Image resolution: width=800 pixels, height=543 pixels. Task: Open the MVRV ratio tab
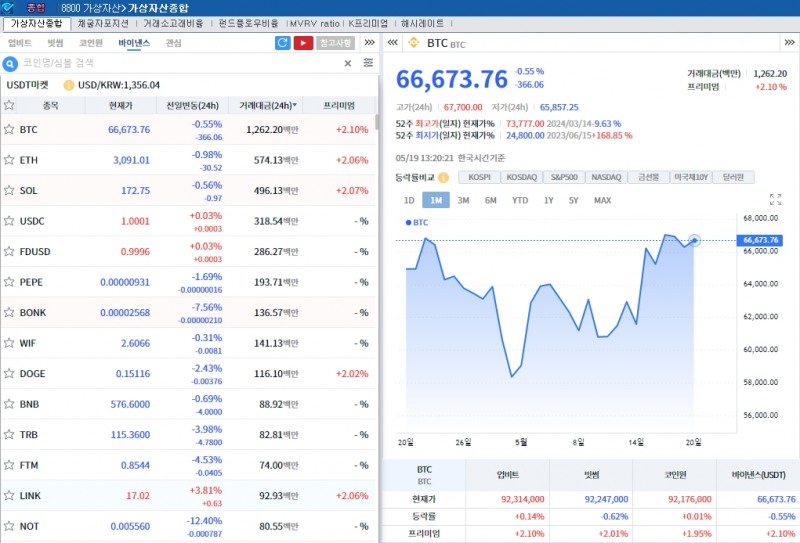[314, 23]
